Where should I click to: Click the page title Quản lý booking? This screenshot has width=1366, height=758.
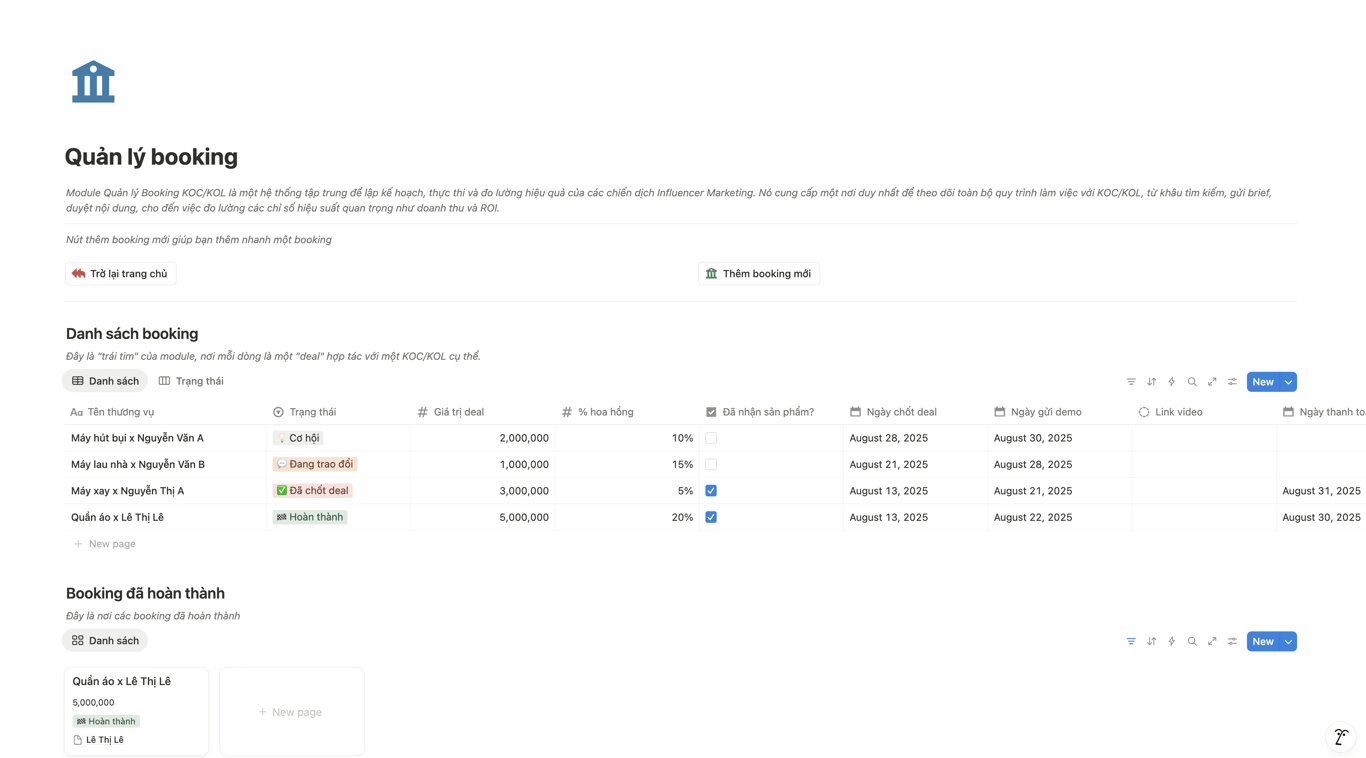coord(151,157)
